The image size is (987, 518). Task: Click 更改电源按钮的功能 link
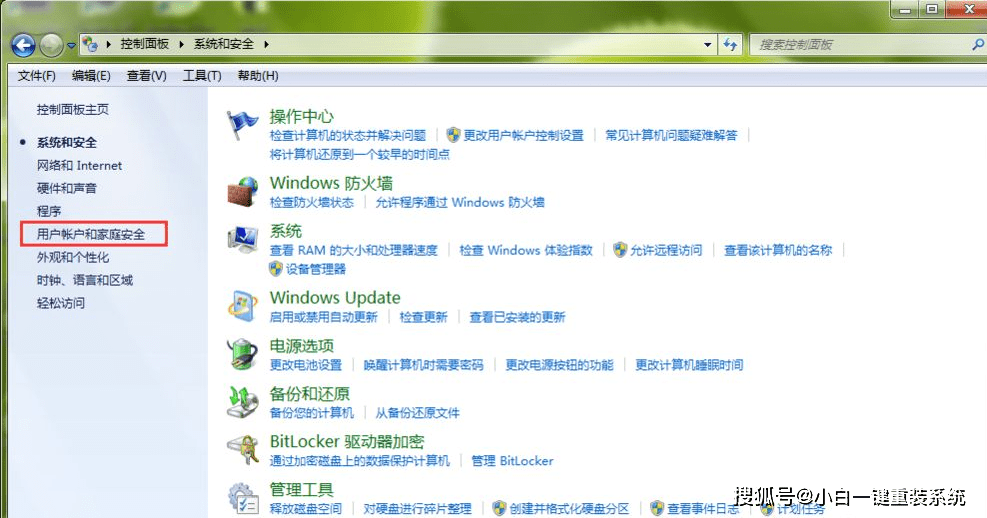coord(560,365)
